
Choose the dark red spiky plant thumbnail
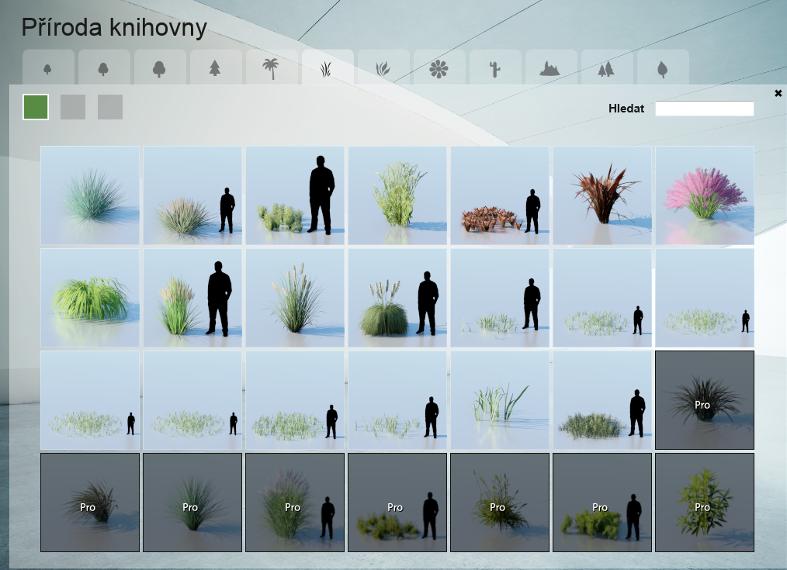(602, 195)
